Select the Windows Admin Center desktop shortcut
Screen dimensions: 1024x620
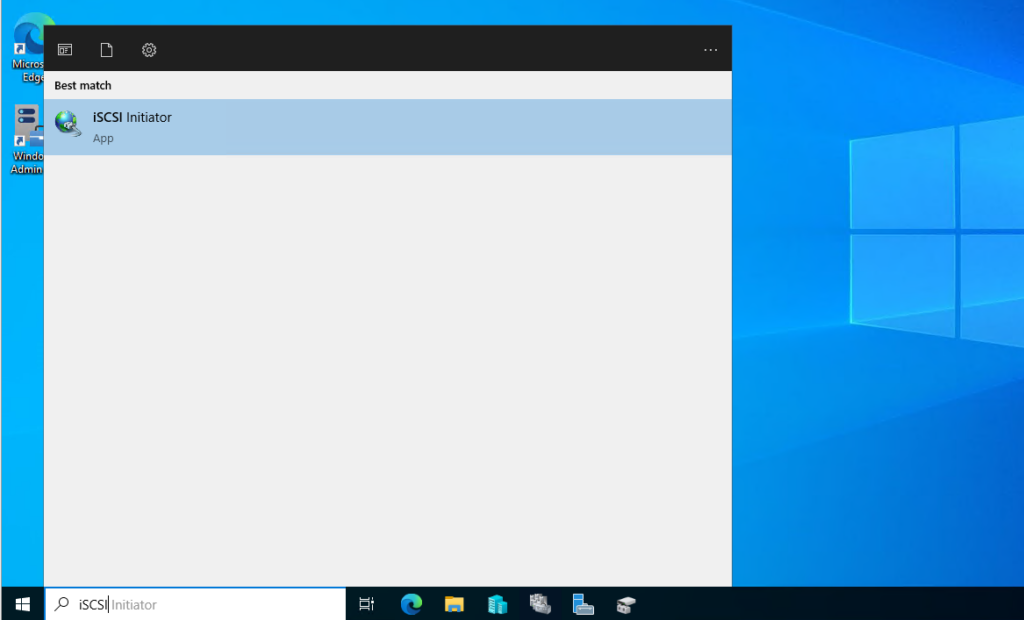(27, 140)
